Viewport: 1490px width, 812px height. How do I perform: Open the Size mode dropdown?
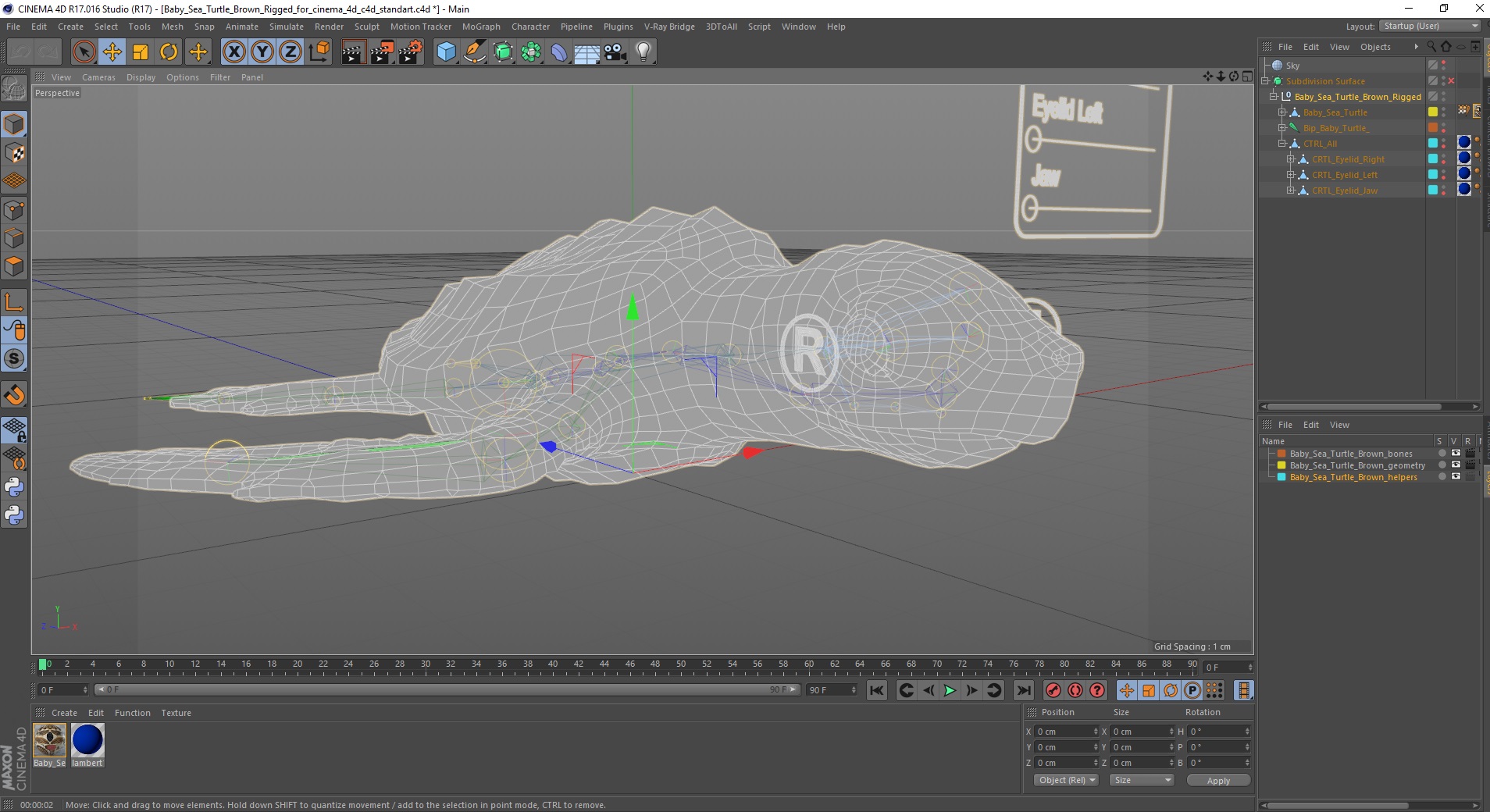pyautogui.click(x=1142, y=780)
